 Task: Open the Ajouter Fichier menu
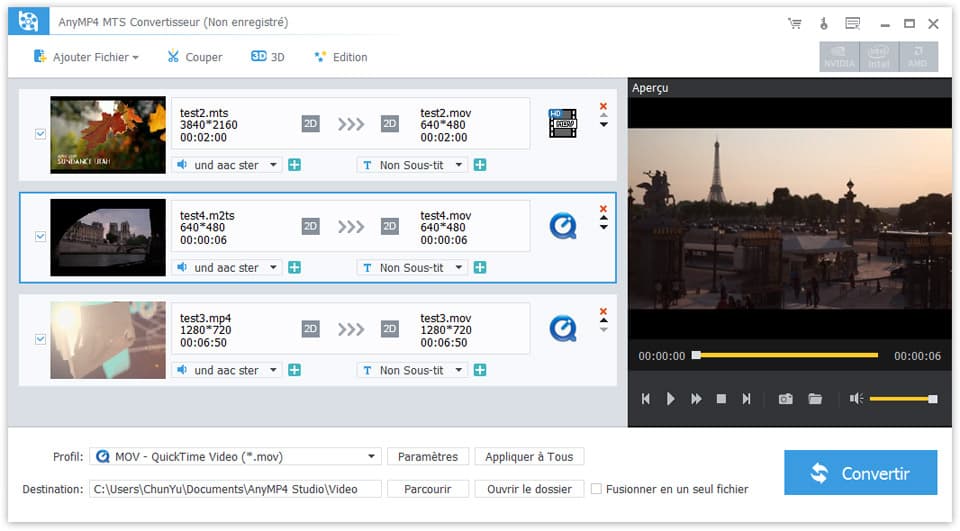click(86, 57)
